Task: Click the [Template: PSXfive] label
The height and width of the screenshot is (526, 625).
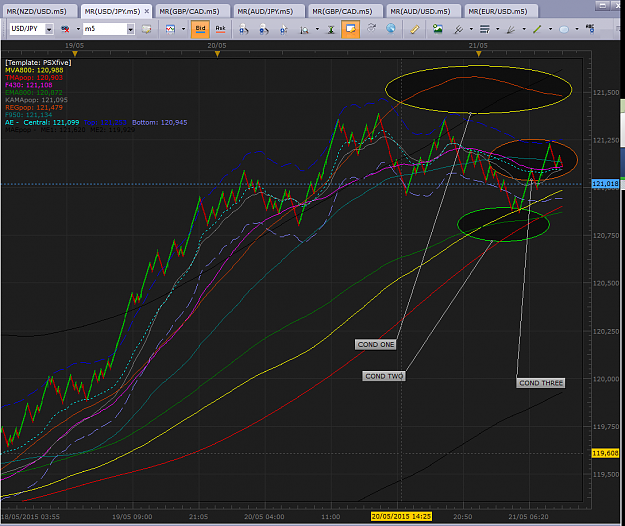Action: (x=38, y=63)
